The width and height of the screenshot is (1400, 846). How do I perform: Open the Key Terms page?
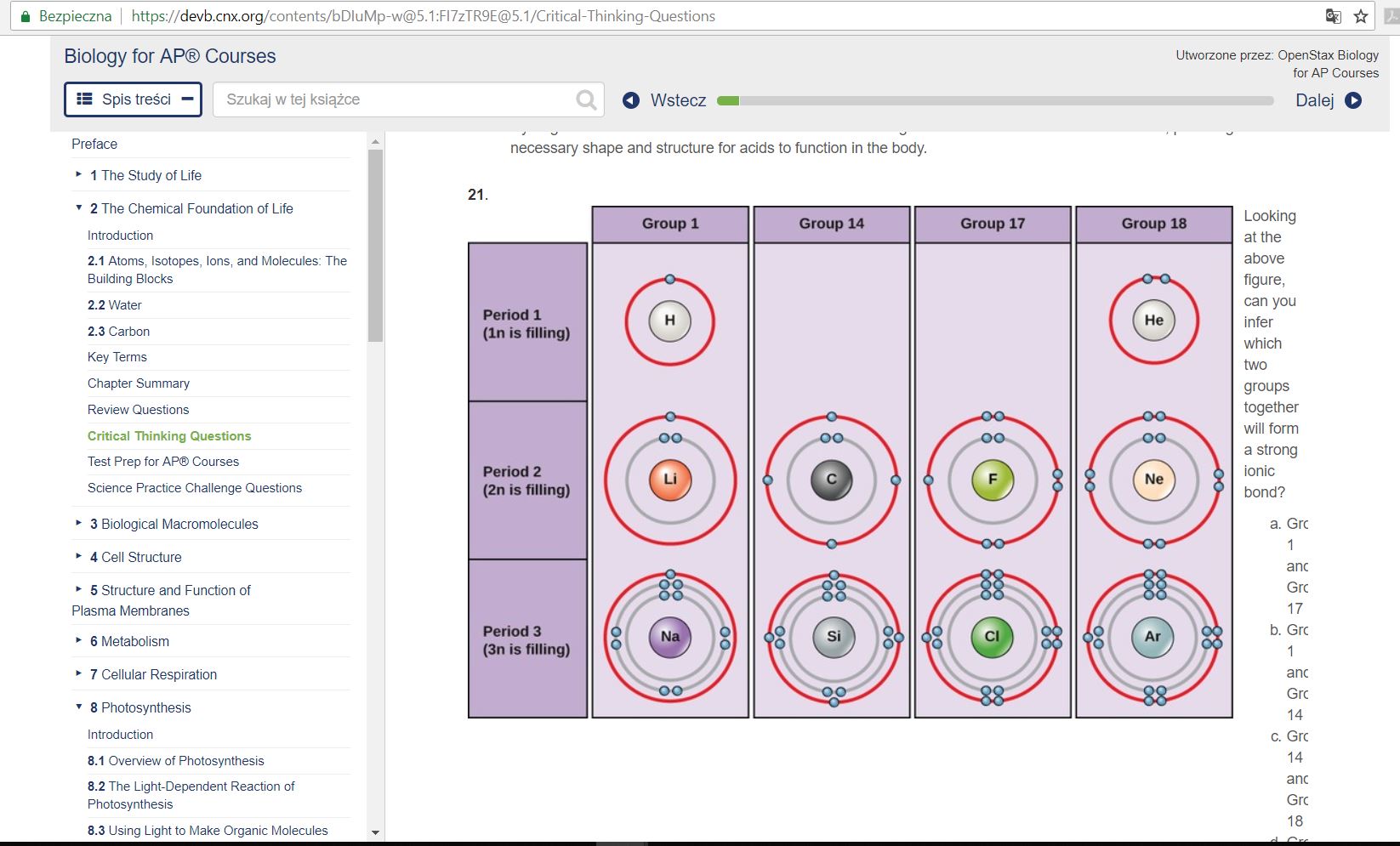(x=117, y=356)
